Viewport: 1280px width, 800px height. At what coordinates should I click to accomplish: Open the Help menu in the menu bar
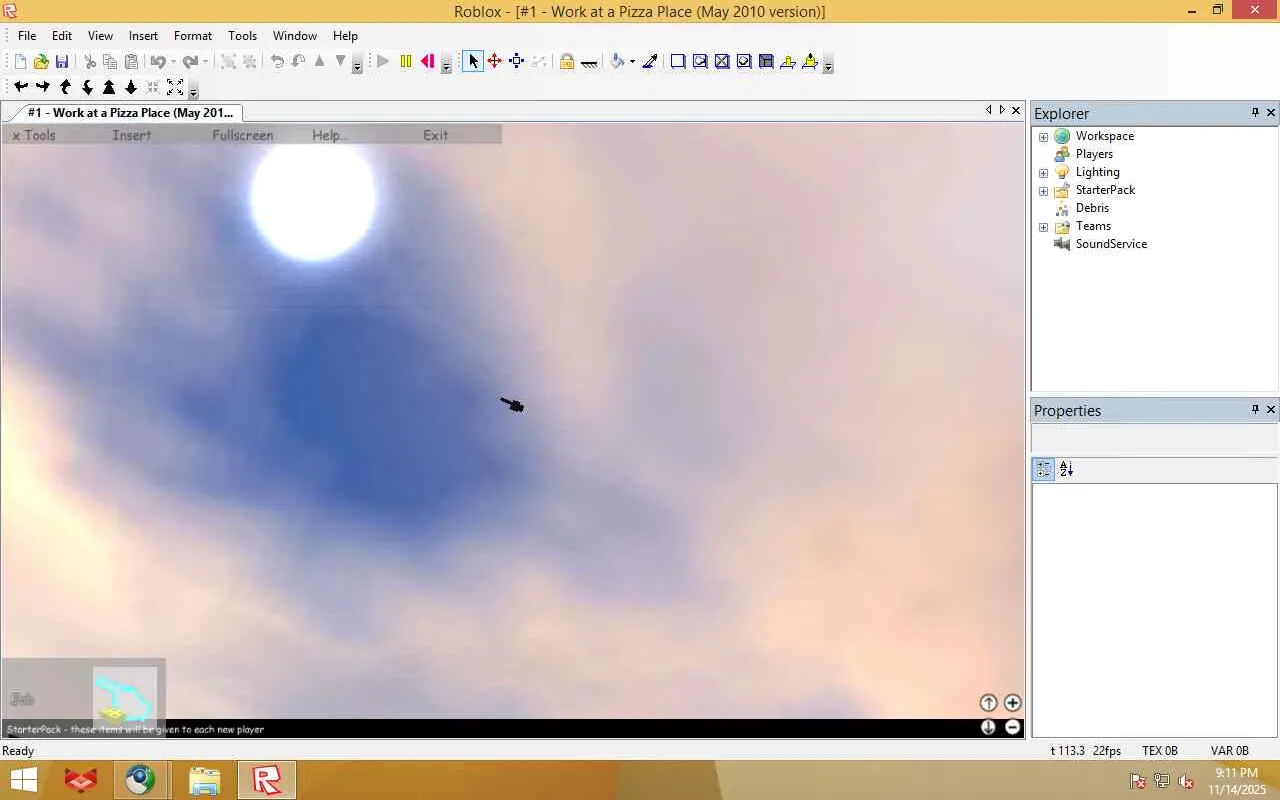(345, 36)
